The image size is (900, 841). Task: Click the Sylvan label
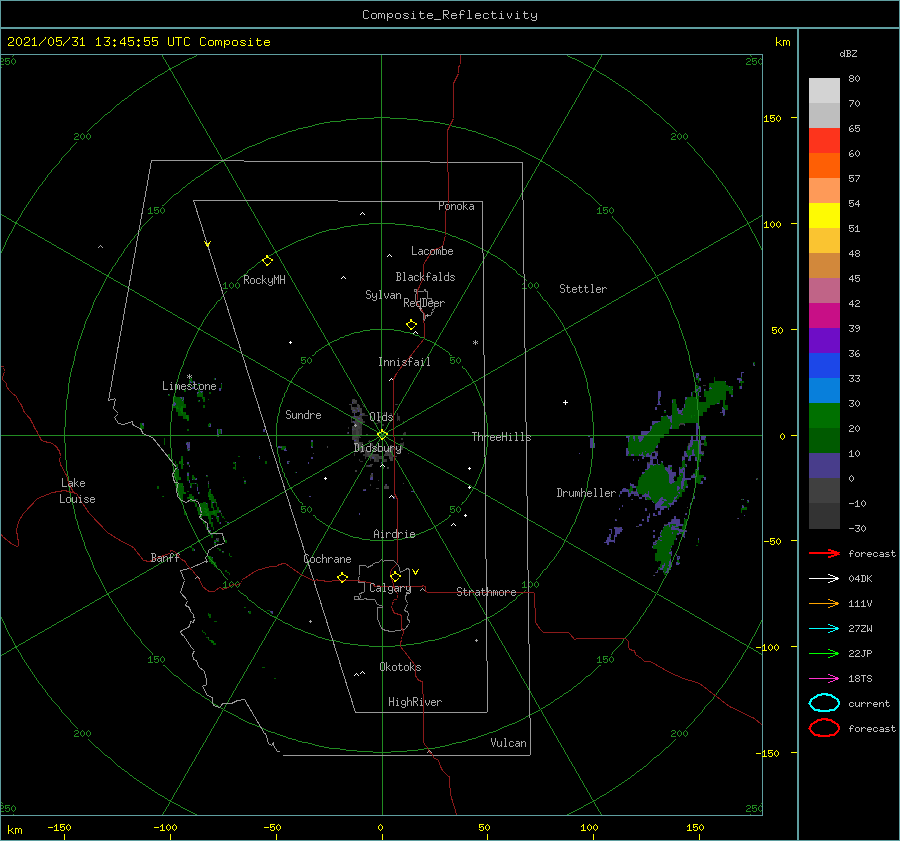383,295
